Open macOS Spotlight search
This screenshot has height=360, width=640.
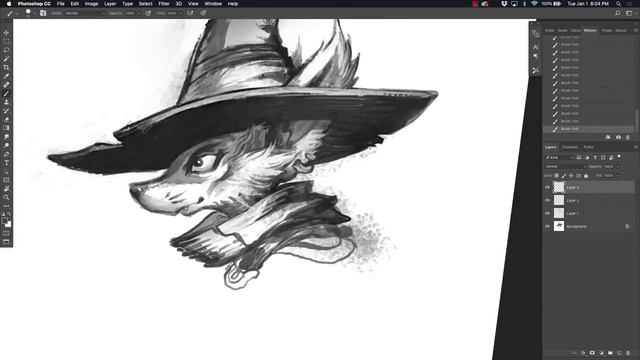[x=618, y=4]
